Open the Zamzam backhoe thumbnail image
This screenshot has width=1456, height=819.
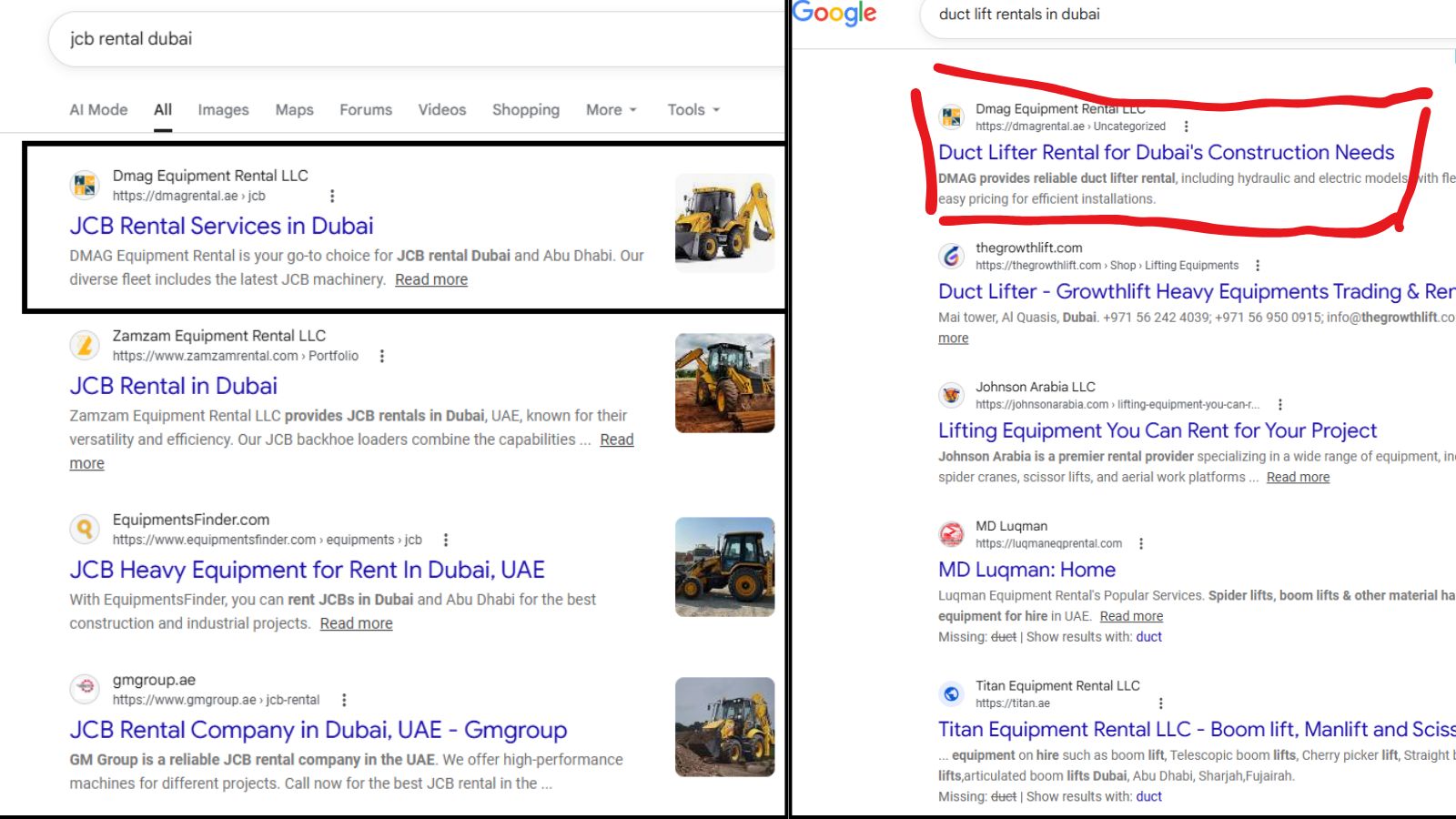(724, 383)
